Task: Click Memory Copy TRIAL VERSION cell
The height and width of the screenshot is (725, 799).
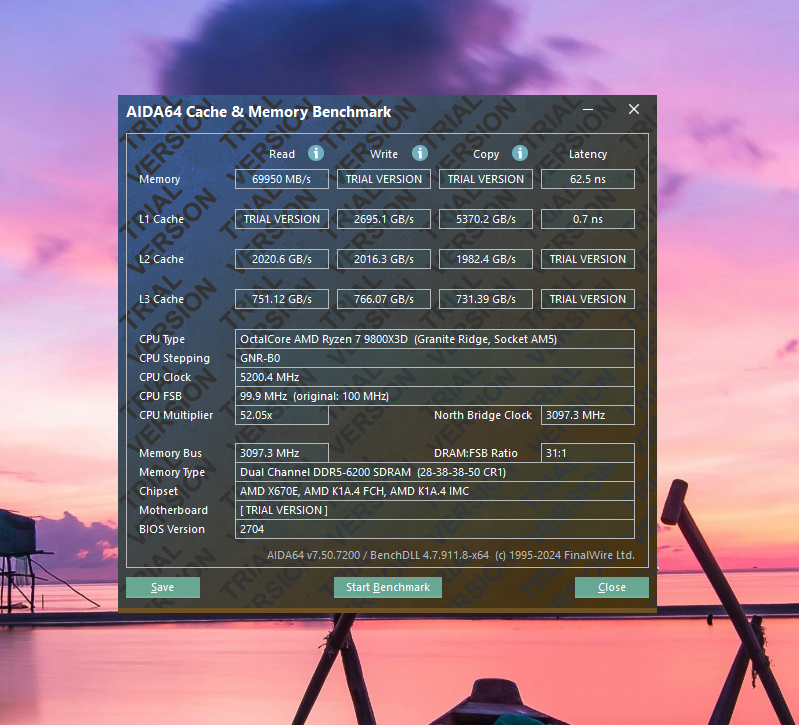Action: point(486,179)
